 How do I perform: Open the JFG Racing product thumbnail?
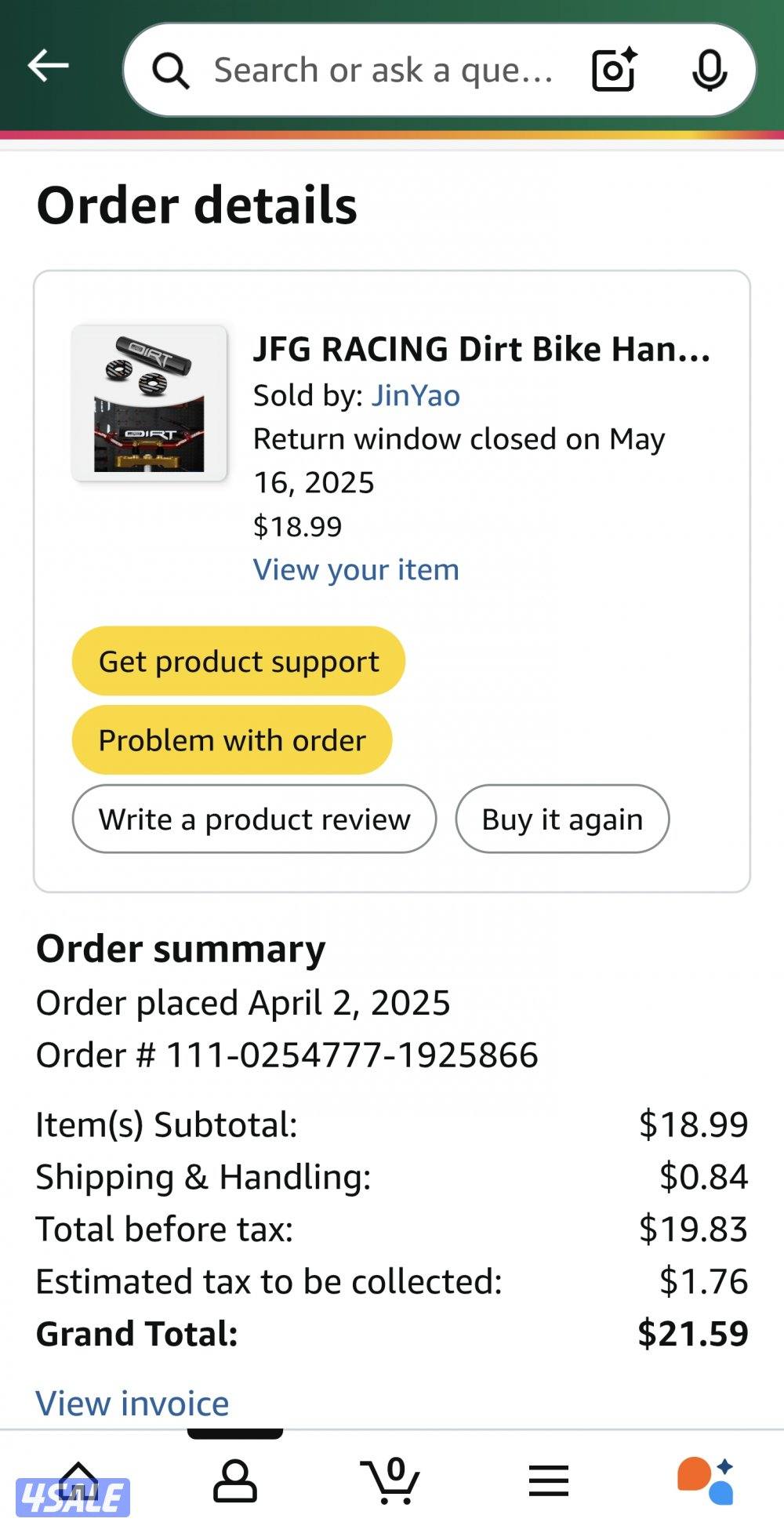point(149,403)
